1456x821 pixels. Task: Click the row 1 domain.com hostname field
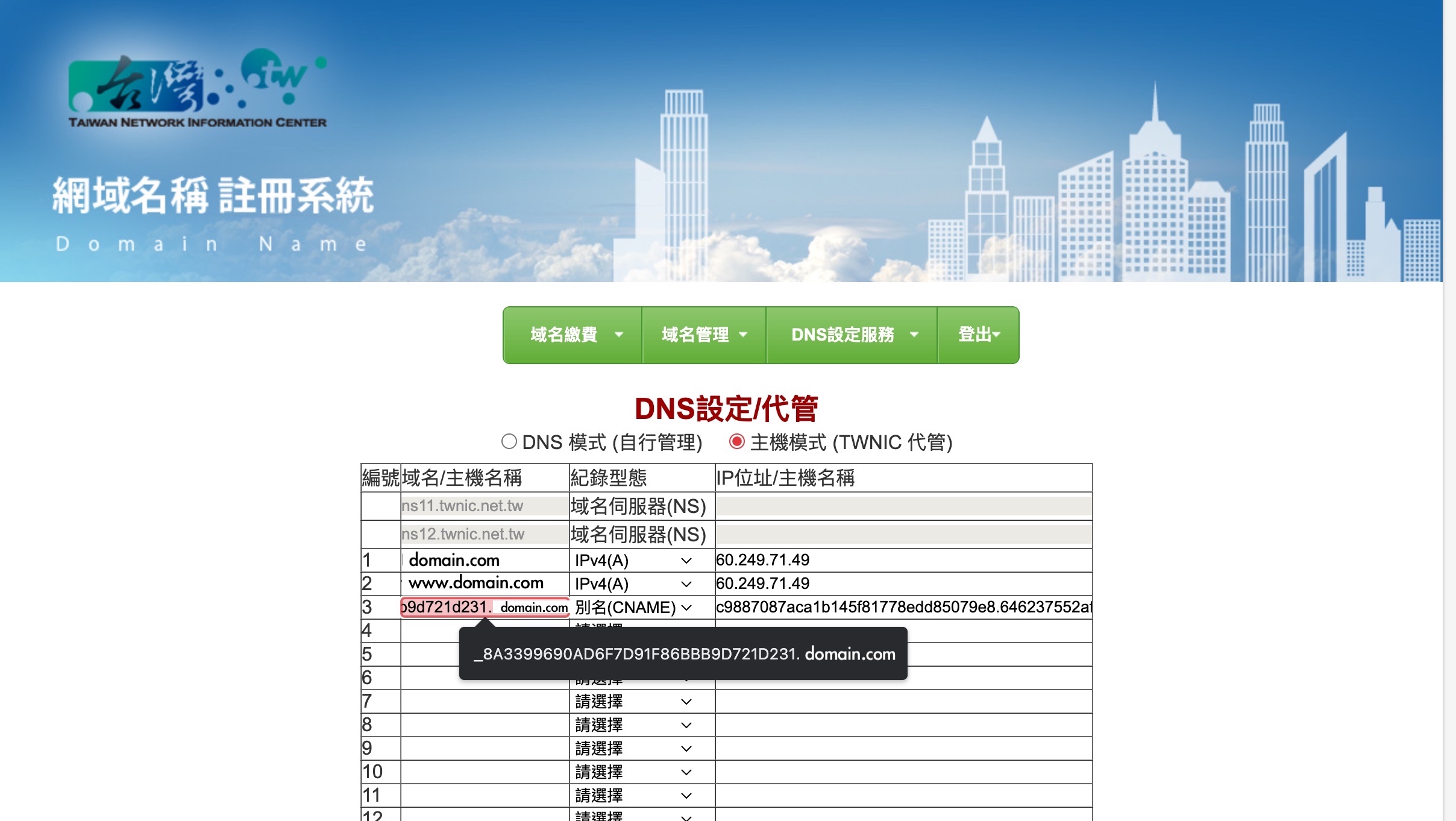coord(485,561)
